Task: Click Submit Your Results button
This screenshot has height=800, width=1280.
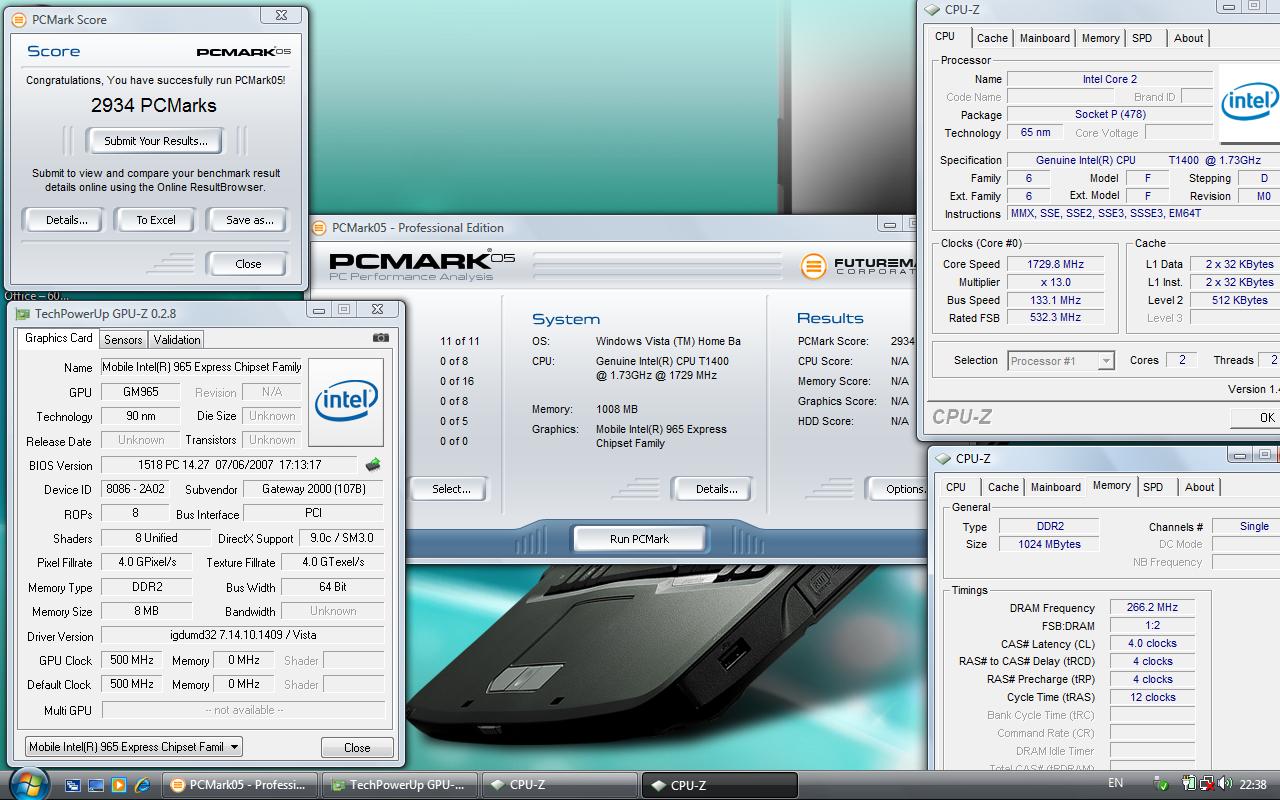Action: (x=156, y=141)
